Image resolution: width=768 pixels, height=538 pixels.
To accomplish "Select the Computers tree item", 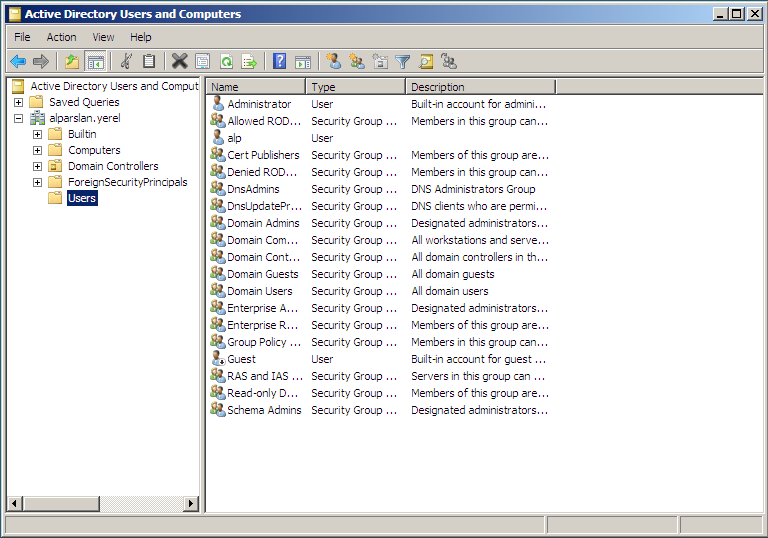I will coord(94,150).
